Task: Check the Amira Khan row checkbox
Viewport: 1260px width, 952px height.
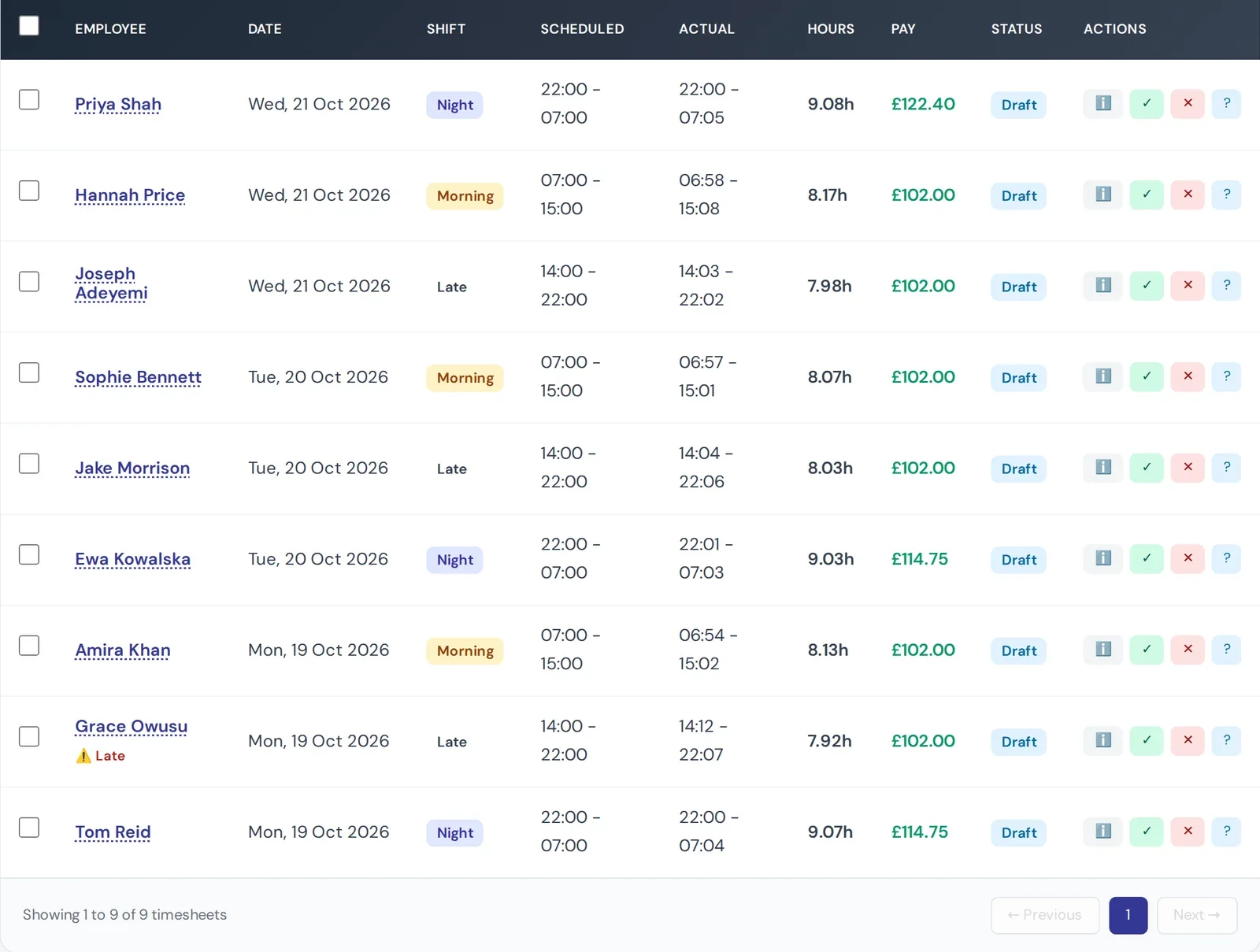Action: [29, 646]
